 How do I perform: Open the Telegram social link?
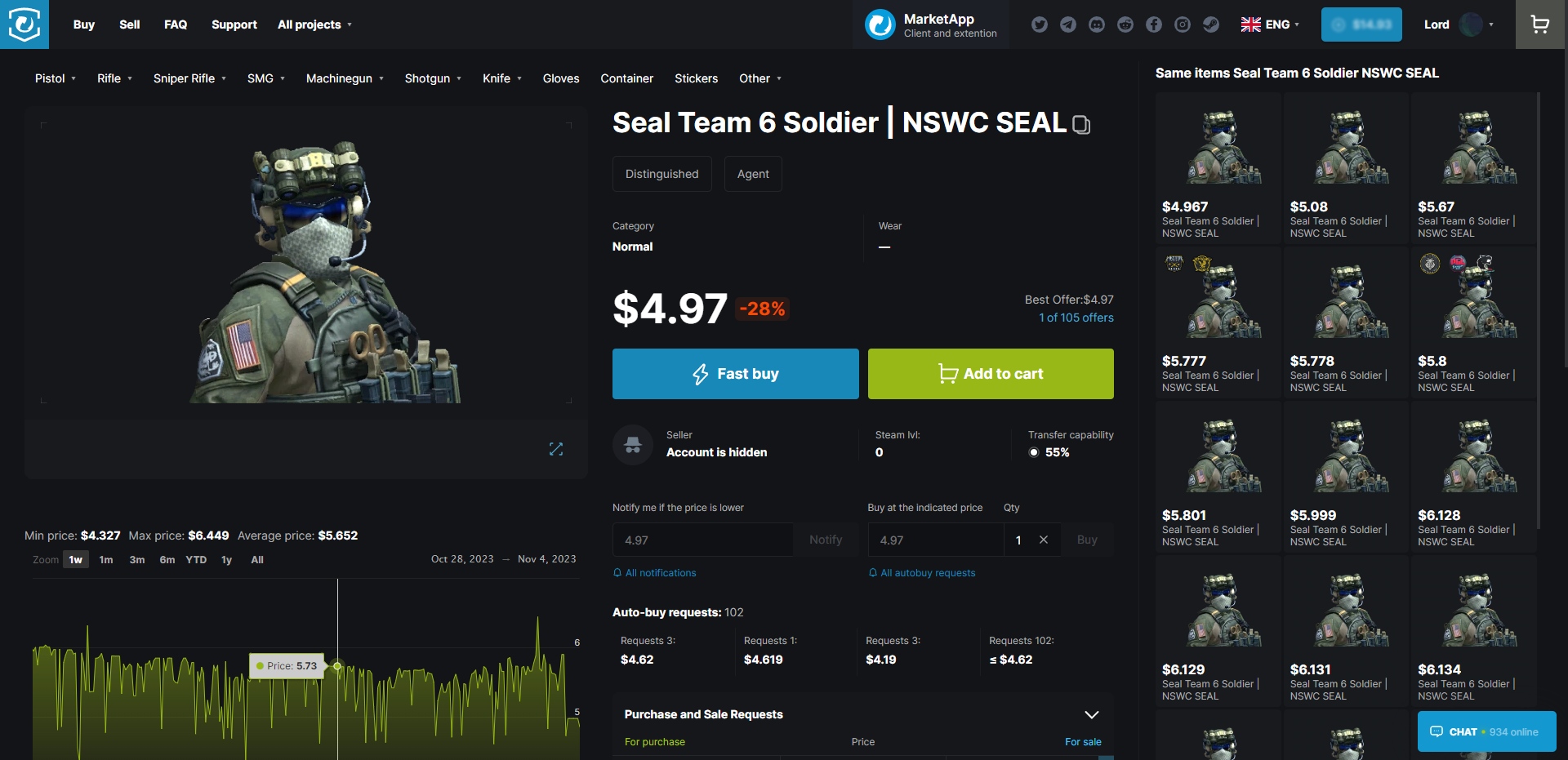click(x=1068, y=24)
